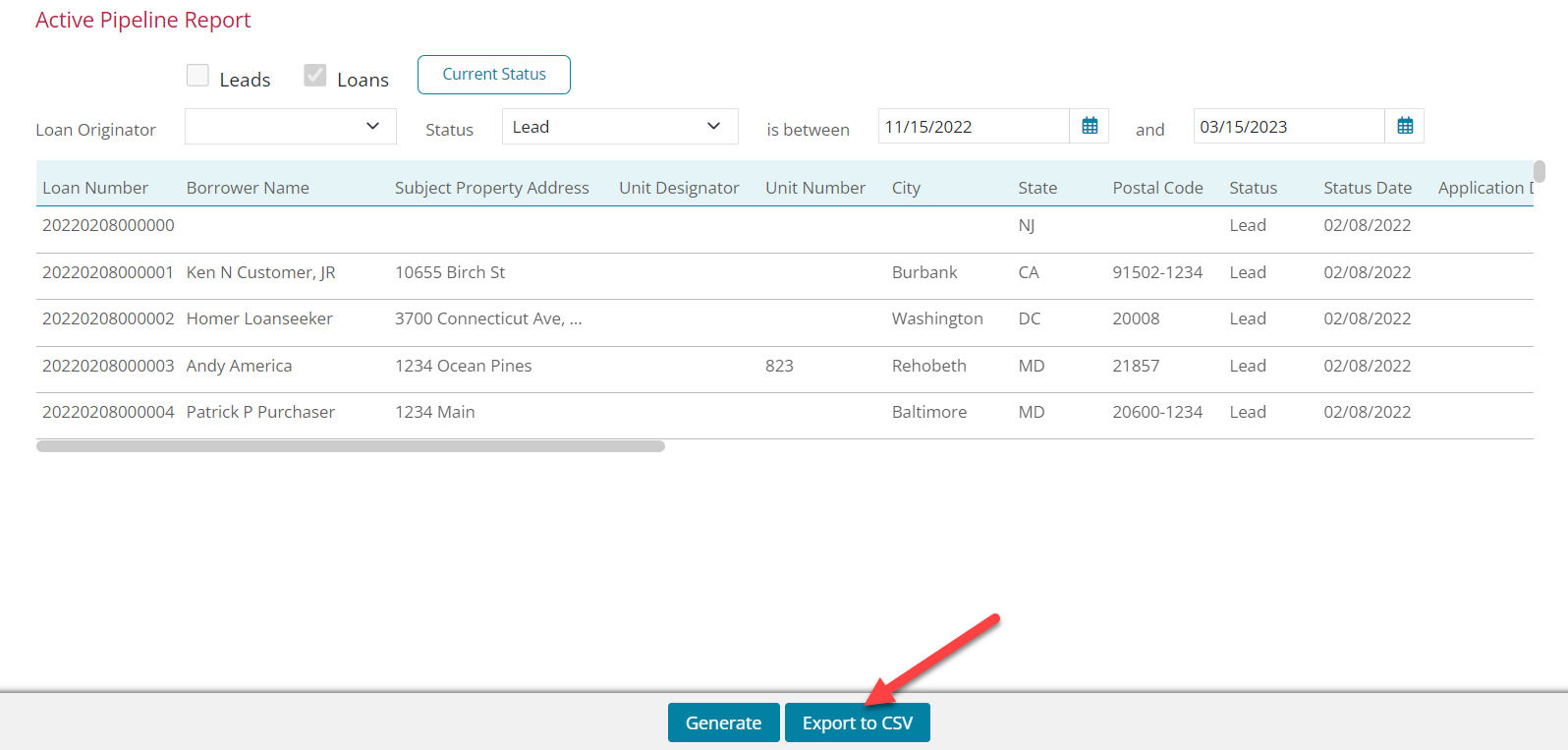Sort by Loan Number column header

tap(95, 188)
